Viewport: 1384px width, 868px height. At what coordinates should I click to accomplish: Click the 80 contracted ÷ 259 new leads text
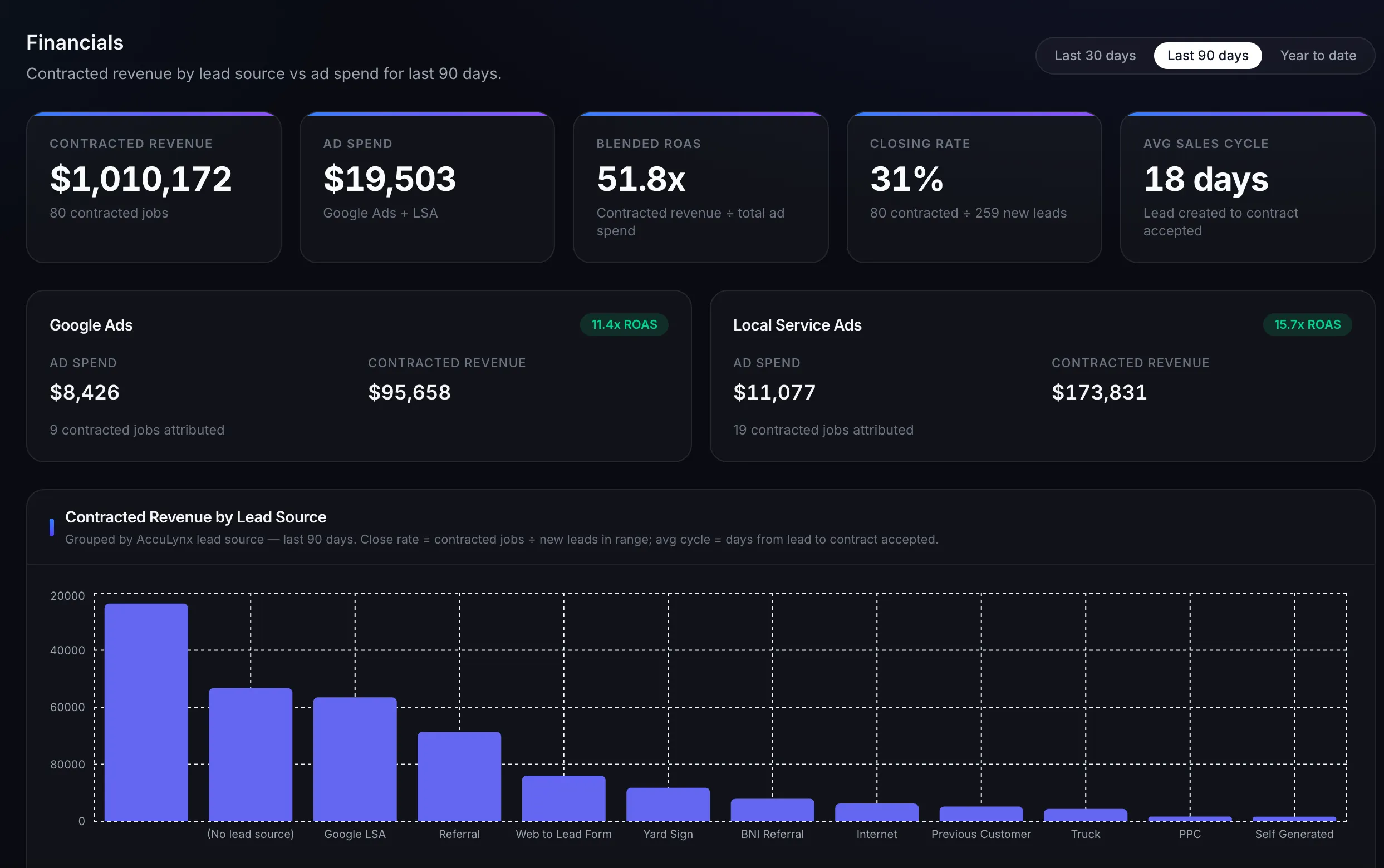(x=968, y=213)
